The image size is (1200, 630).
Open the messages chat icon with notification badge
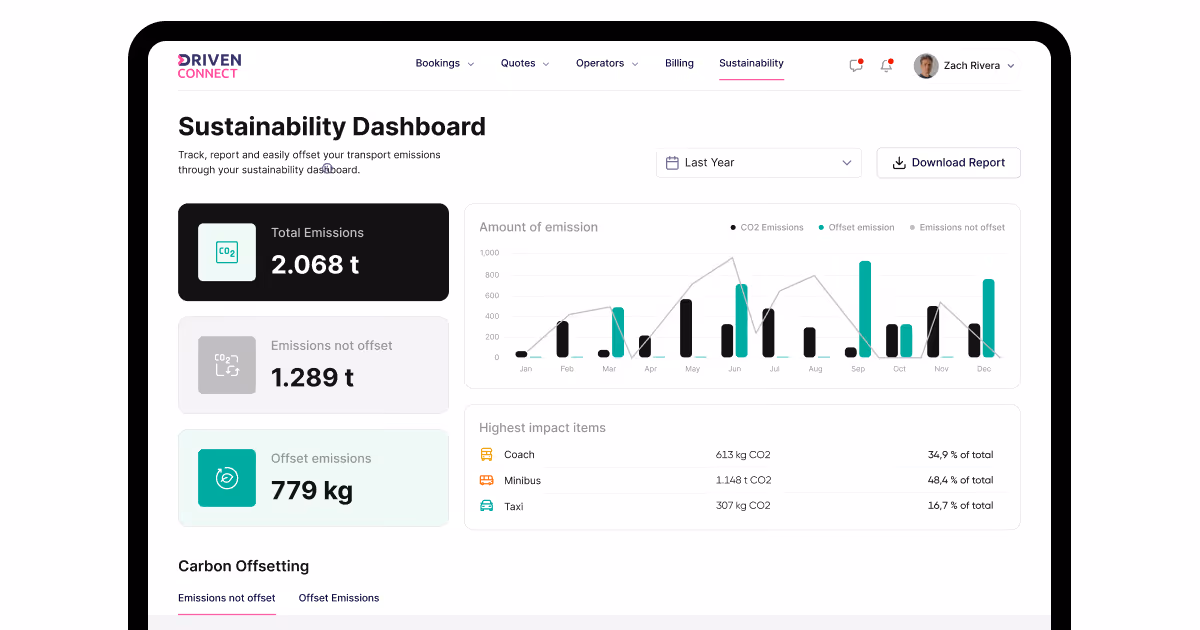(x=855, y=64)
